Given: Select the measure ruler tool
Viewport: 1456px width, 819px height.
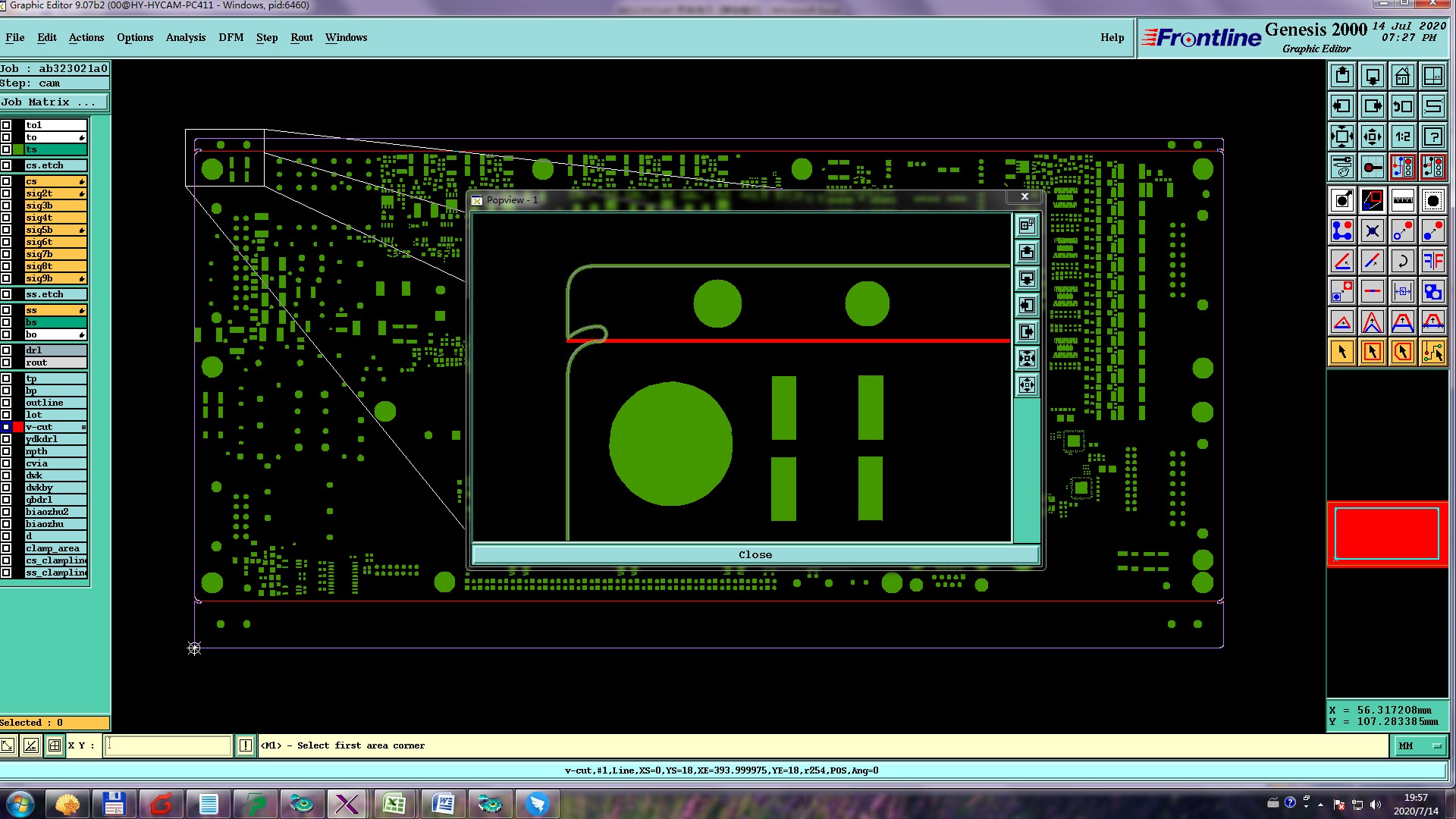Looking at the screenshot, I should [1402, 201].
